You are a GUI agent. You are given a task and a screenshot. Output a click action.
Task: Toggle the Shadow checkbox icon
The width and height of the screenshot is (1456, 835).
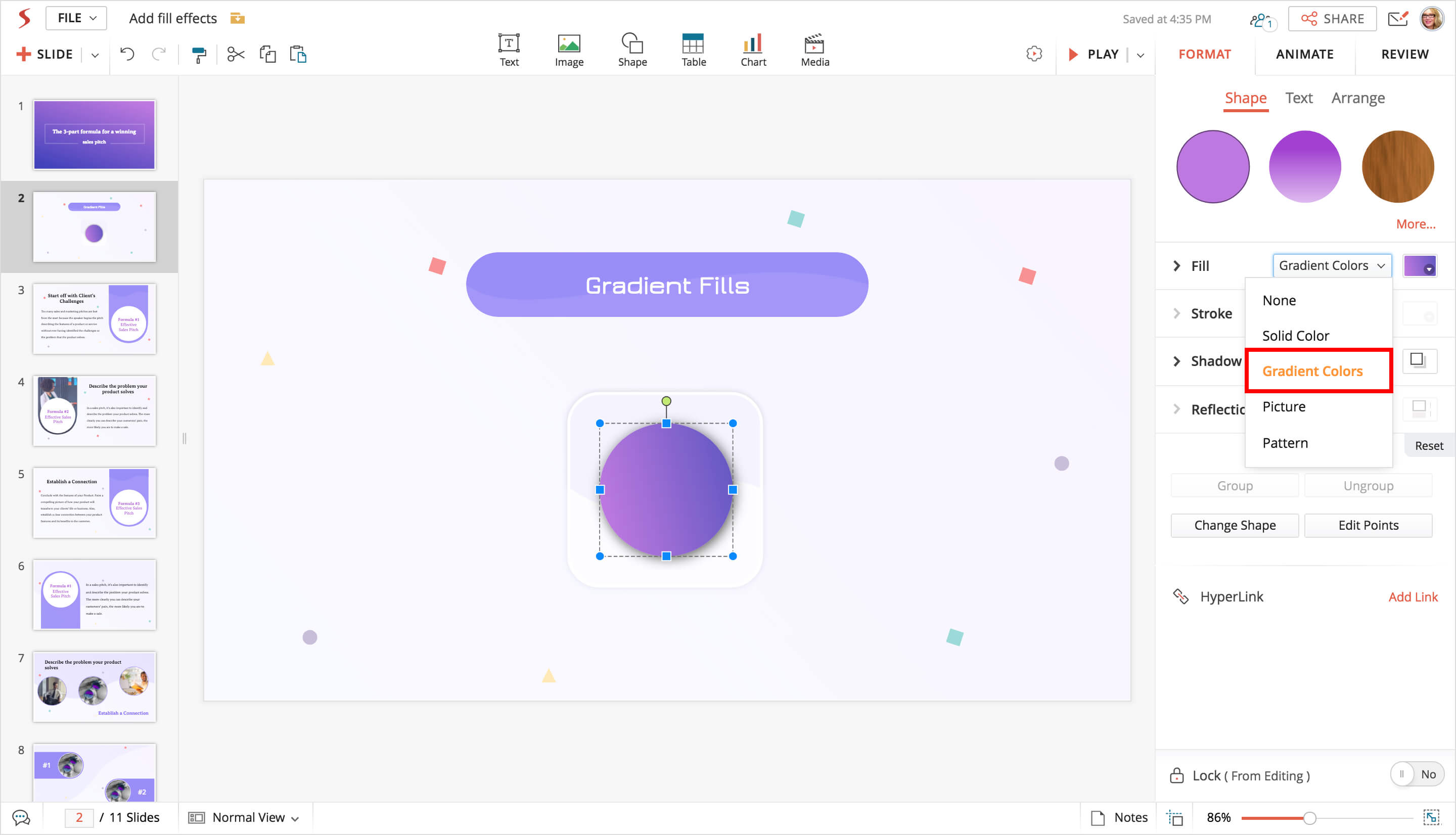point(1418,361)
